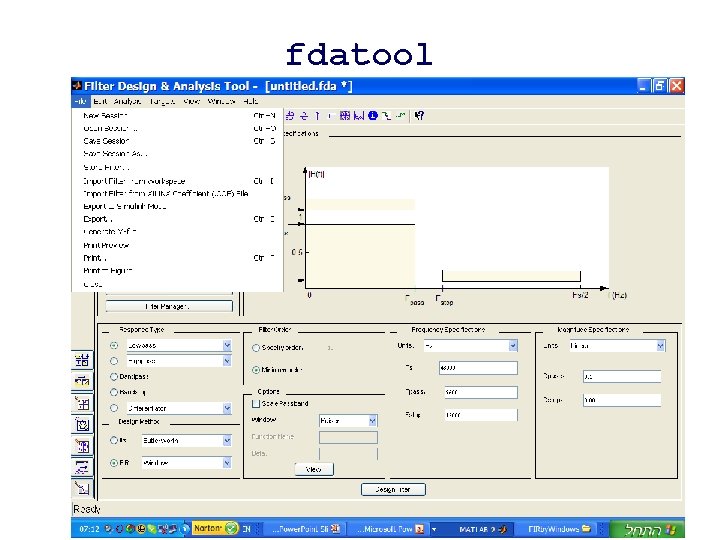Choose Print to Figure in the File menu

[178, 271]
